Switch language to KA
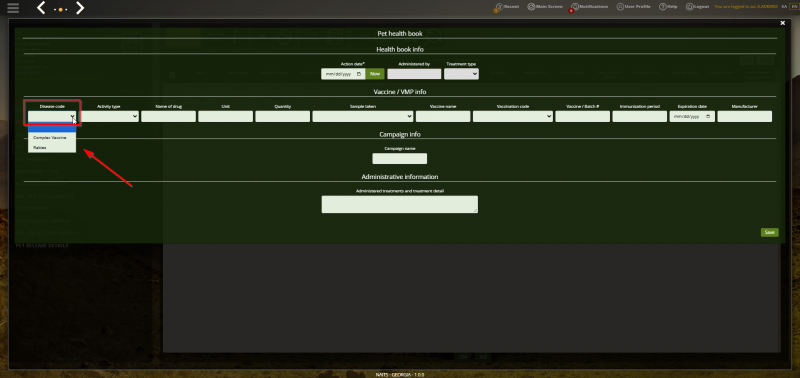Viewport: 800px width, 378px height. 784,7
